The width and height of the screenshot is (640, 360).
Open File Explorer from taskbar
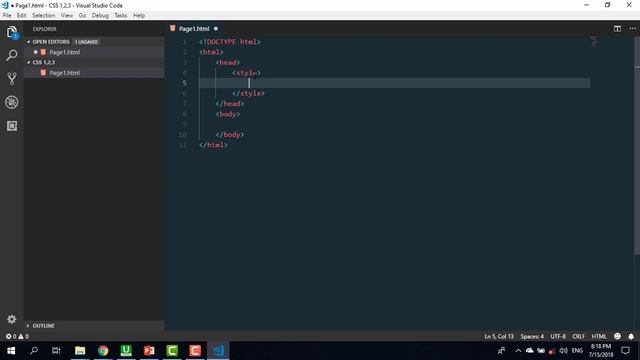point(80,351)
